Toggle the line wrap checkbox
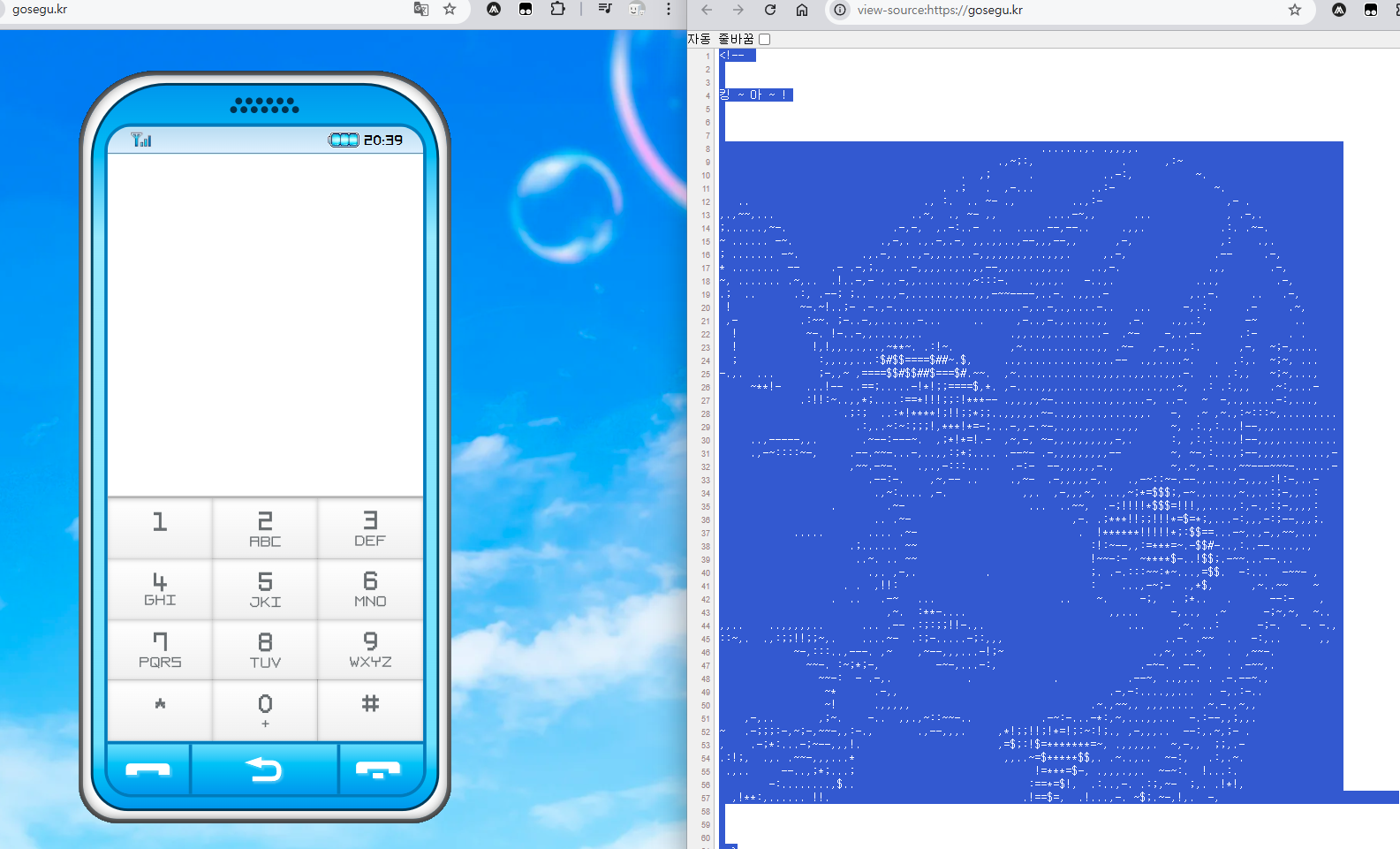Image resolution: width=1400 pixels, height=849 pixels. point(765,39)
